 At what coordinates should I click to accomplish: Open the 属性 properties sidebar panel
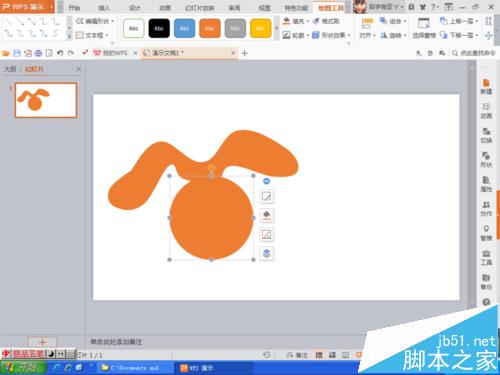486,184
